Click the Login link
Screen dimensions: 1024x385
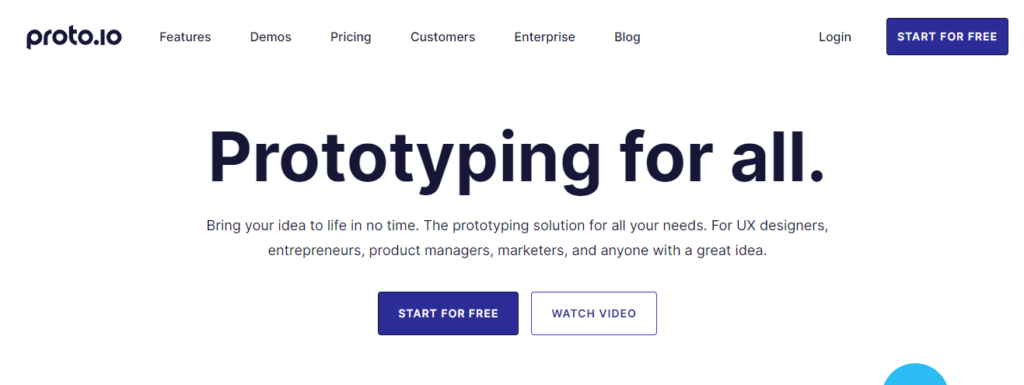point(835,37)
